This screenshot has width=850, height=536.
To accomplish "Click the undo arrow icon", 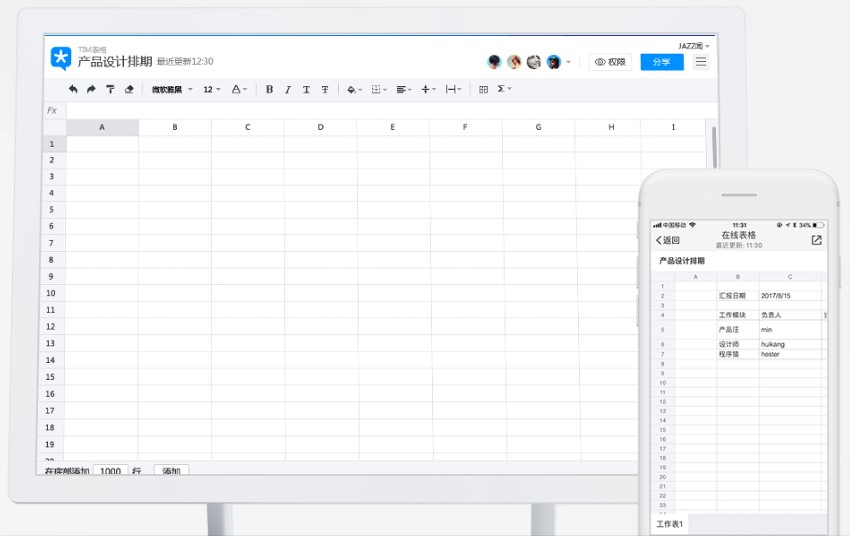I will tap(73, 89).
